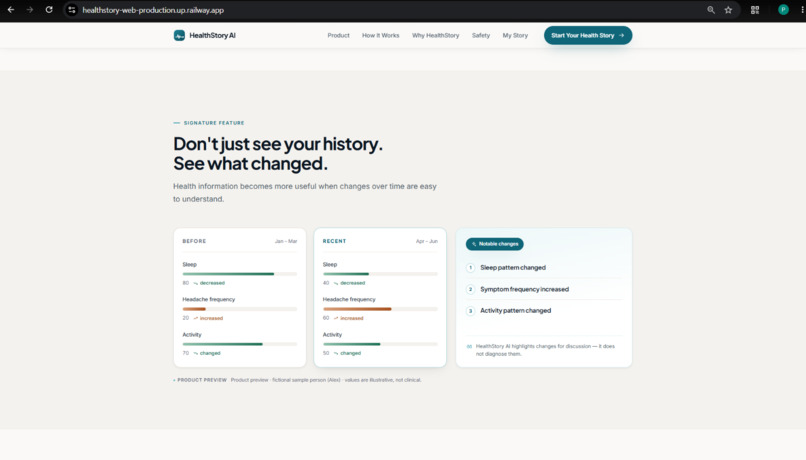The width and height of the screenshot is (806, 460).
Task: Click the SIGNATURE FEATURE label
Action: 214,123
